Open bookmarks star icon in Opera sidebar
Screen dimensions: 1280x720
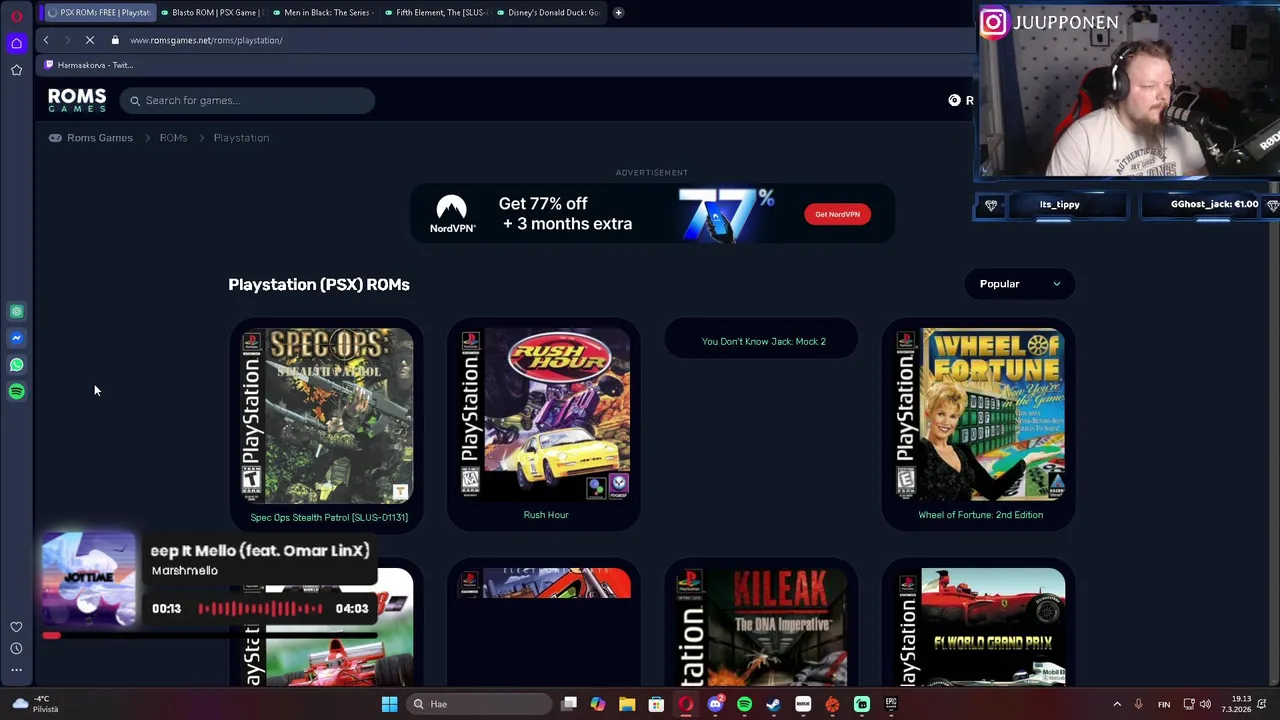(x=16, y=70)
